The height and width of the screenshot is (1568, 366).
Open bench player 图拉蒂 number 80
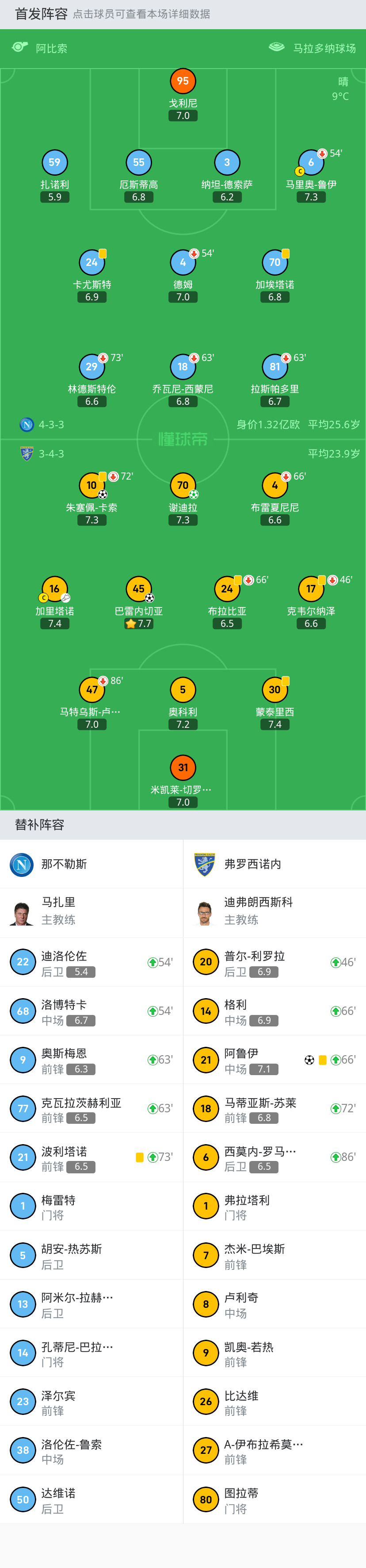(275, 1499)
